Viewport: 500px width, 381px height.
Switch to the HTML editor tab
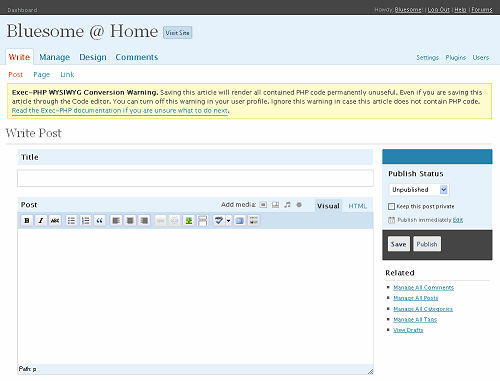point(357,206)
